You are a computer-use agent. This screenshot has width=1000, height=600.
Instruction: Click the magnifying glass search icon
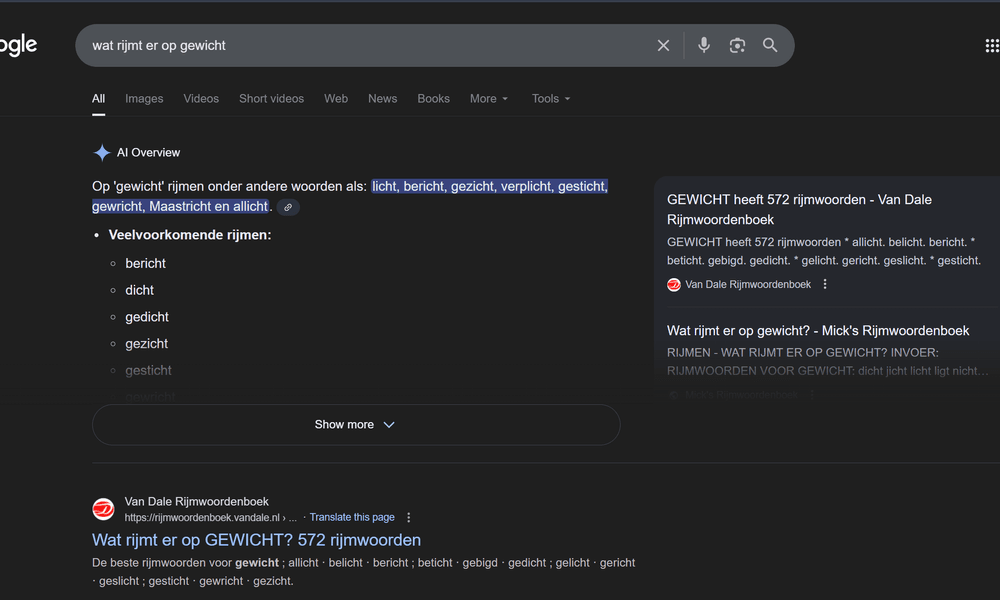tap(770, 44)
